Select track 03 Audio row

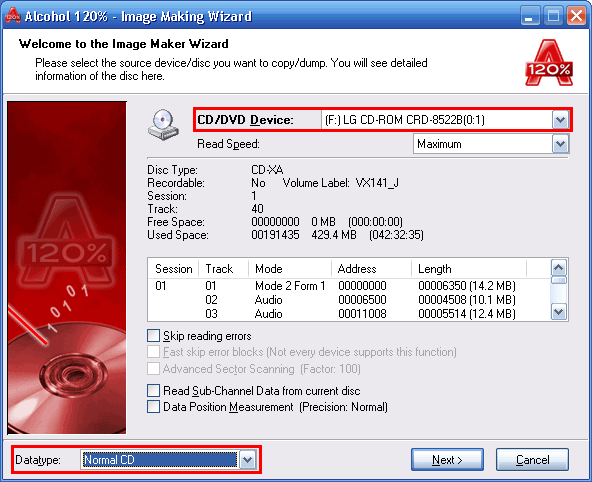[349, 314]
